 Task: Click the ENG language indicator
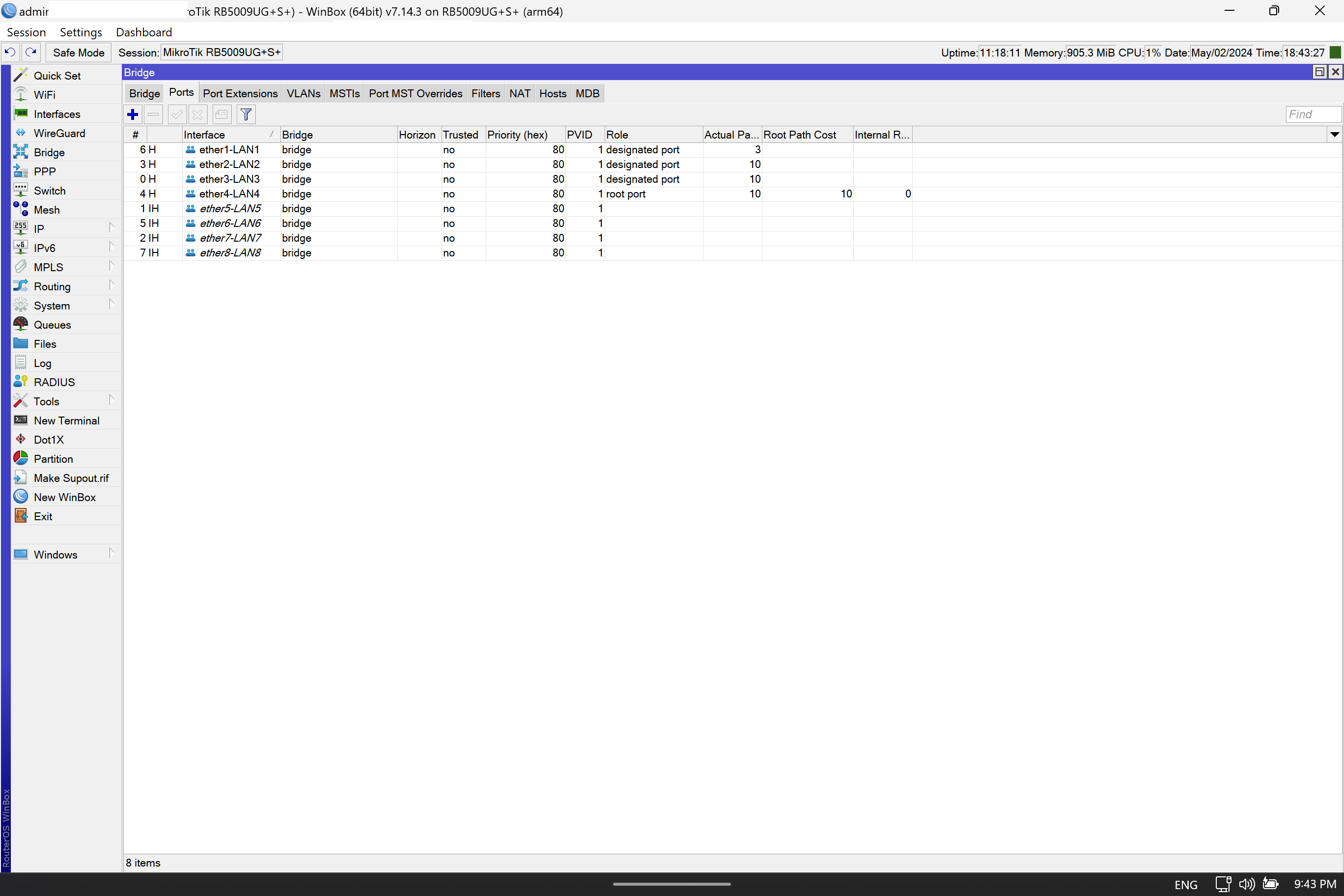[1186, 885]
